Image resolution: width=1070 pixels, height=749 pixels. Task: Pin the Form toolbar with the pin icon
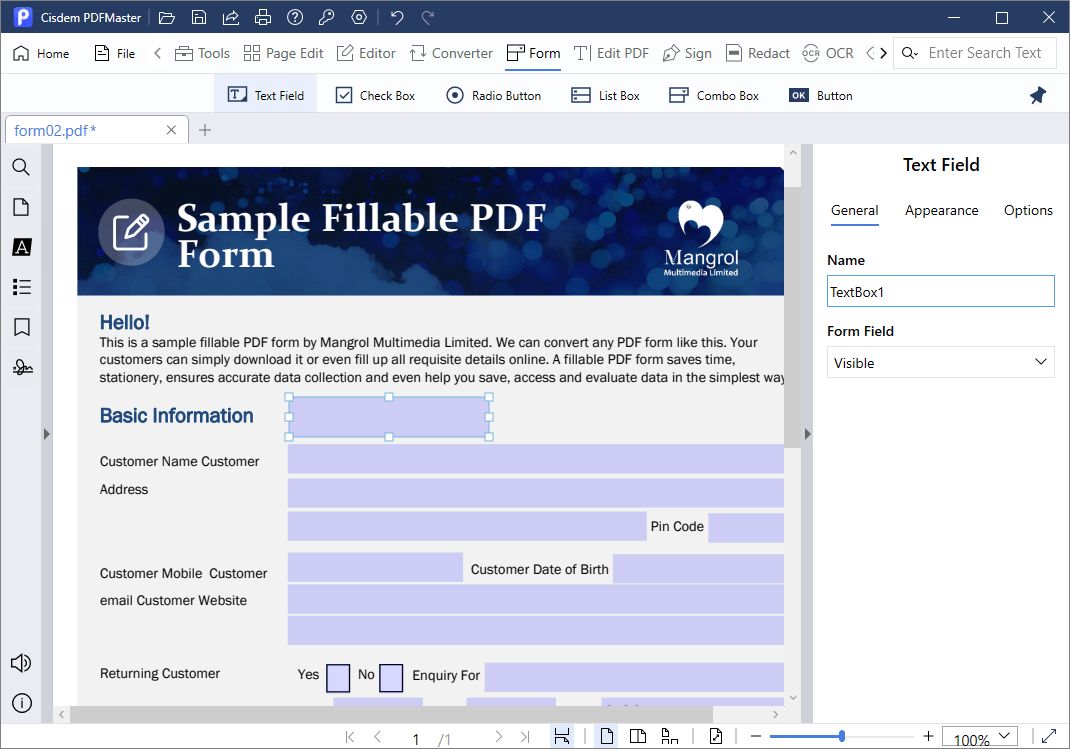[1037, 94]
